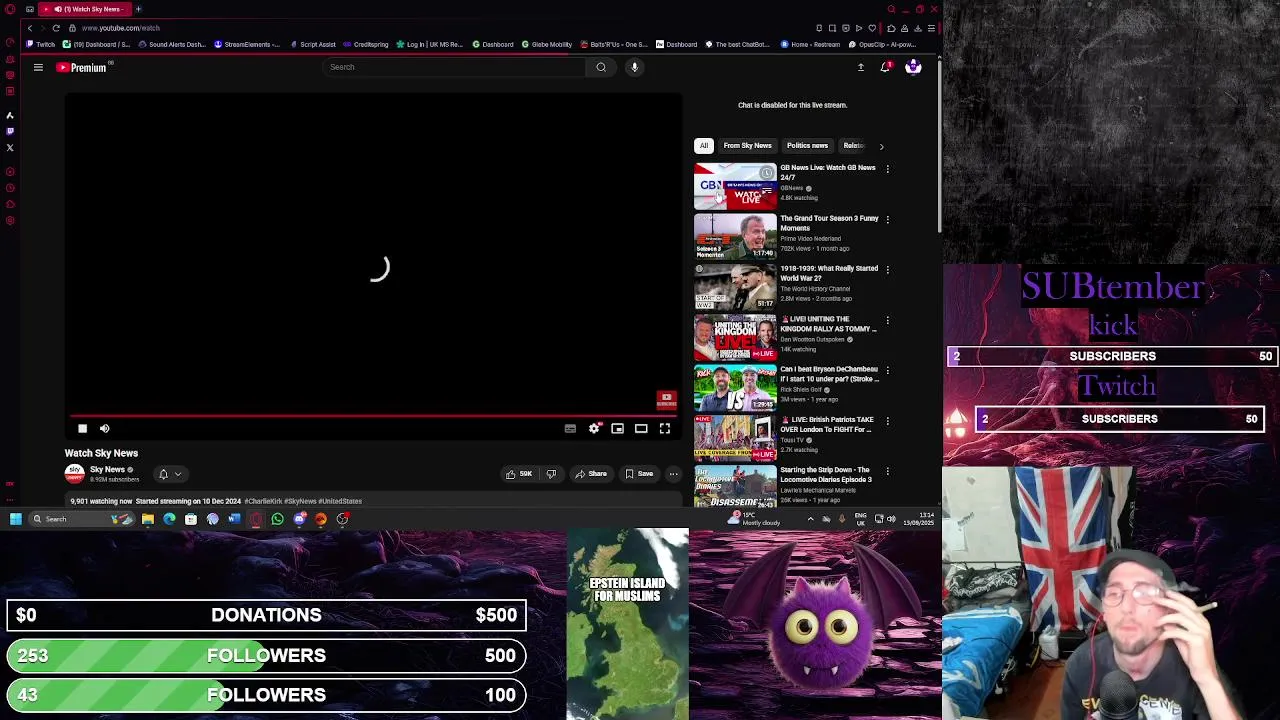
Task: Dislike the Sky News video
Action: pyautogui.click(x=551, y=474)
